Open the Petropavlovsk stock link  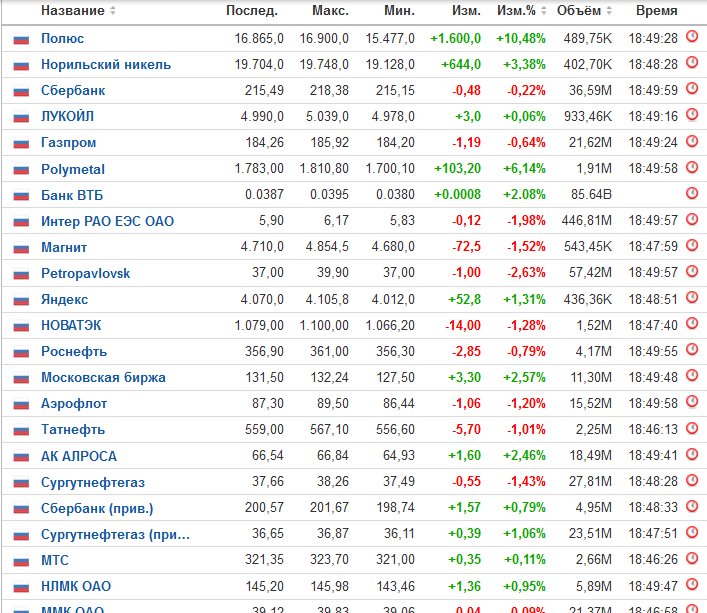pos(86,274)
